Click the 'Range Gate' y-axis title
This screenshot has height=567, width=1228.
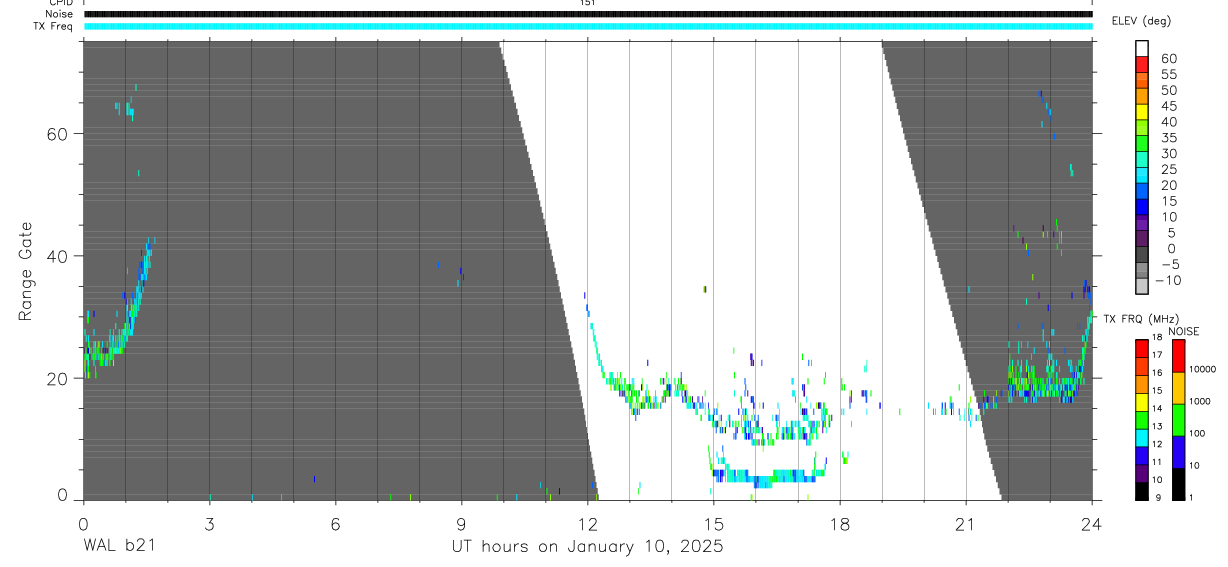(27, 271)
